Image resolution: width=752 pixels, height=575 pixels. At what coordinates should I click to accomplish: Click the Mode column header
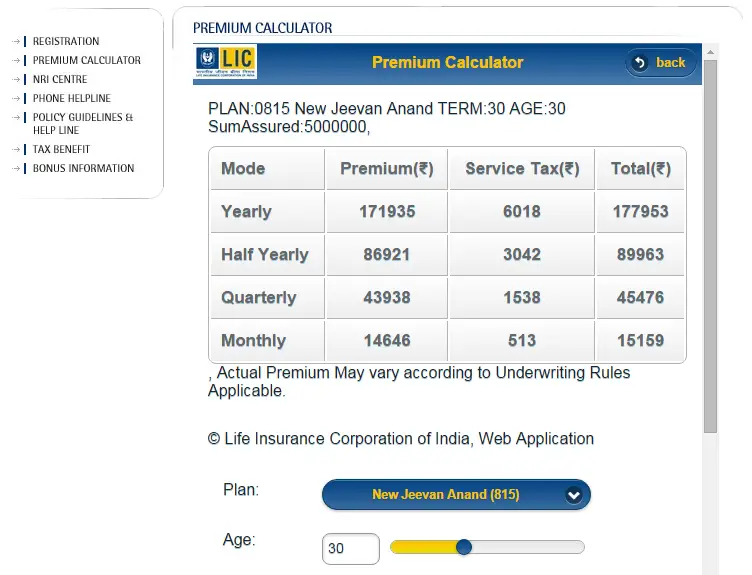(x=243, y=168)
